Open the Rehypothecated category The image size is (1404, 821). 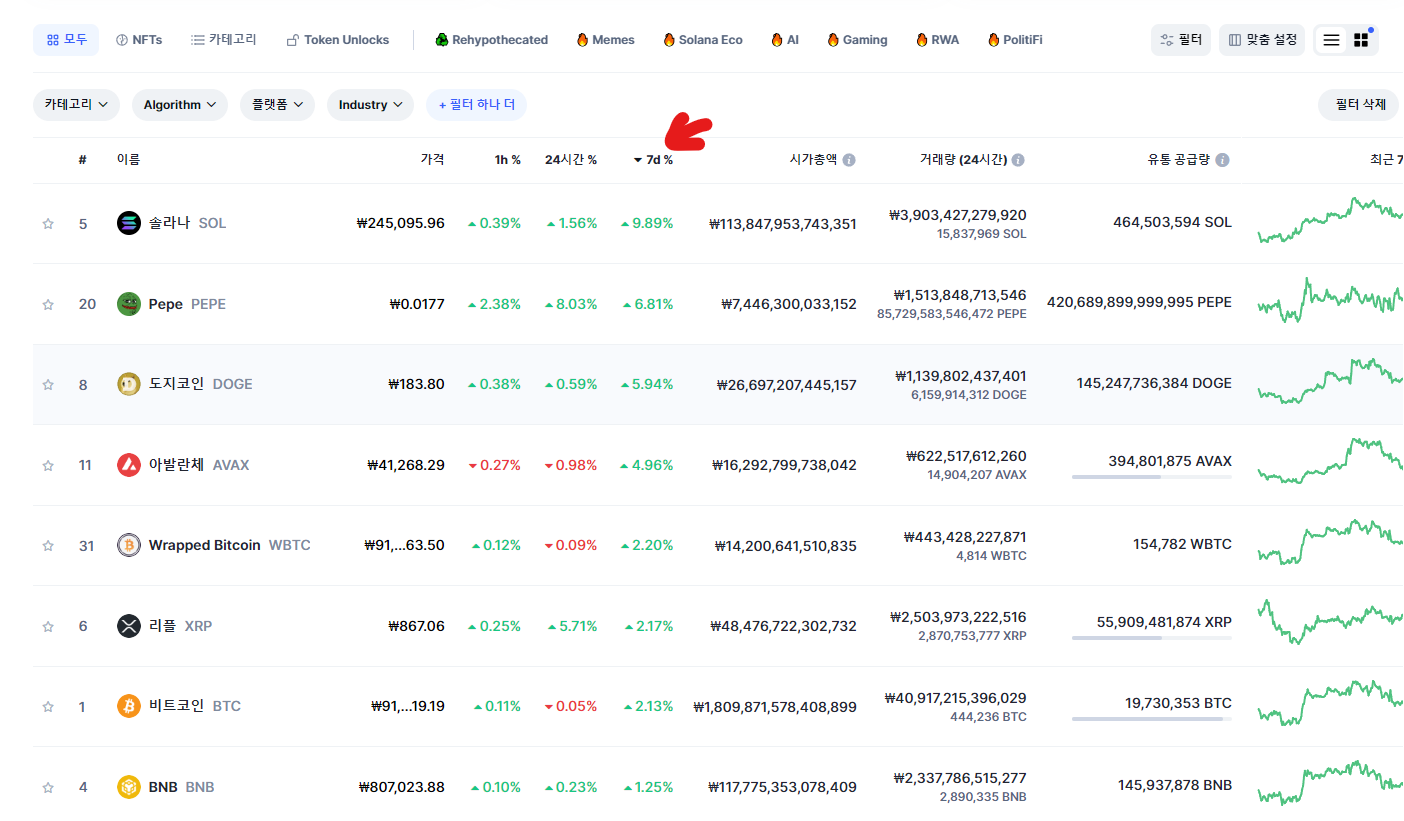[x=491, y=40]
